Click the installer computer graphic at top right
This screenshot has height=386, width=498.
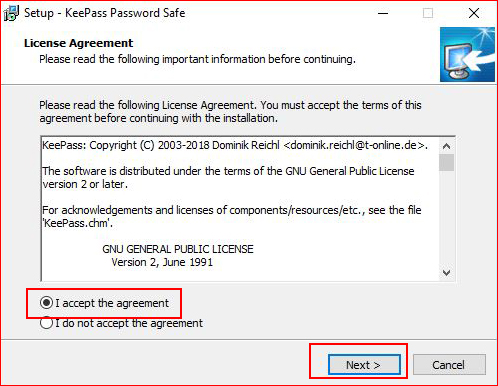(x=467, y=55)
